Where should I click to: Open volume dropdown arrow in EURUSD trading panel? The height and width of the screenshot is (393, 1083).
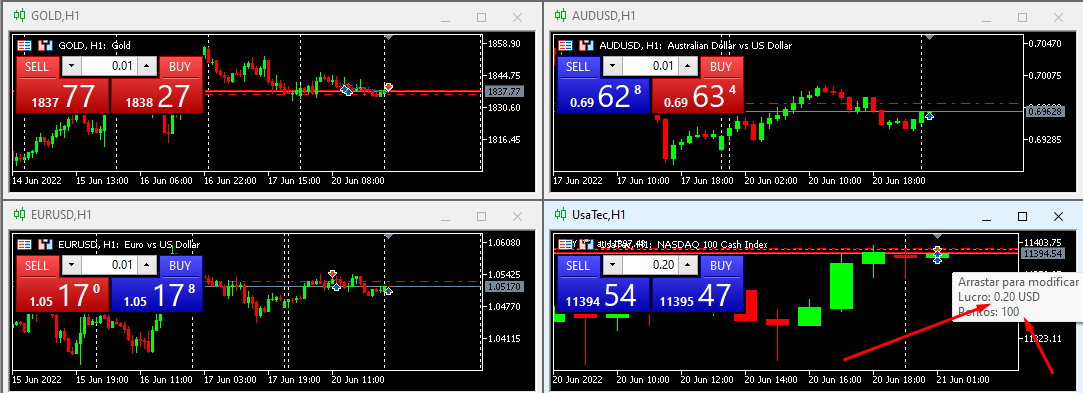click(72, 265)
